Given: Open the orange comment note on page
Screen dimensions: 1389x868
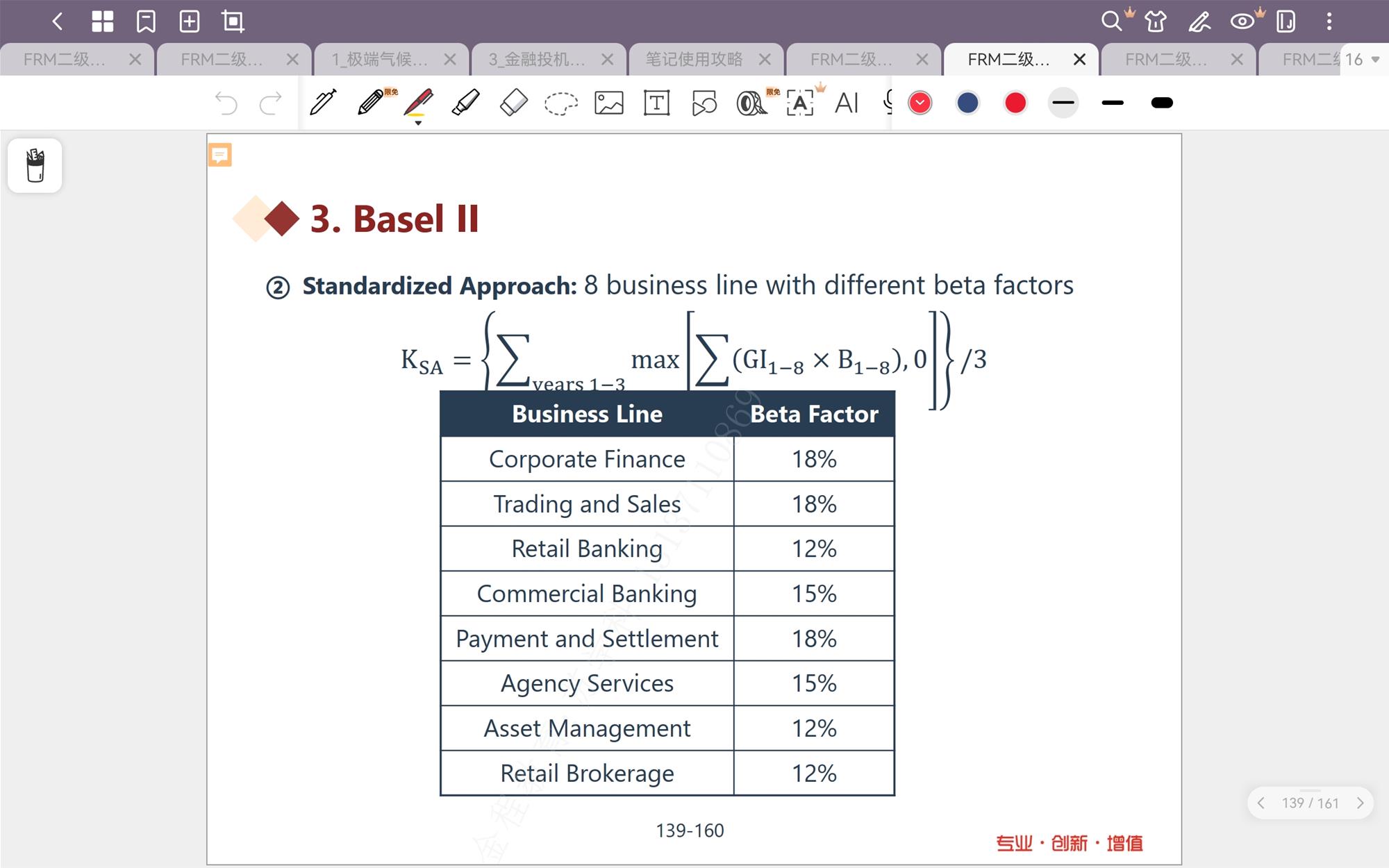Looking at the screenshot, I should [x=220, y=154].
